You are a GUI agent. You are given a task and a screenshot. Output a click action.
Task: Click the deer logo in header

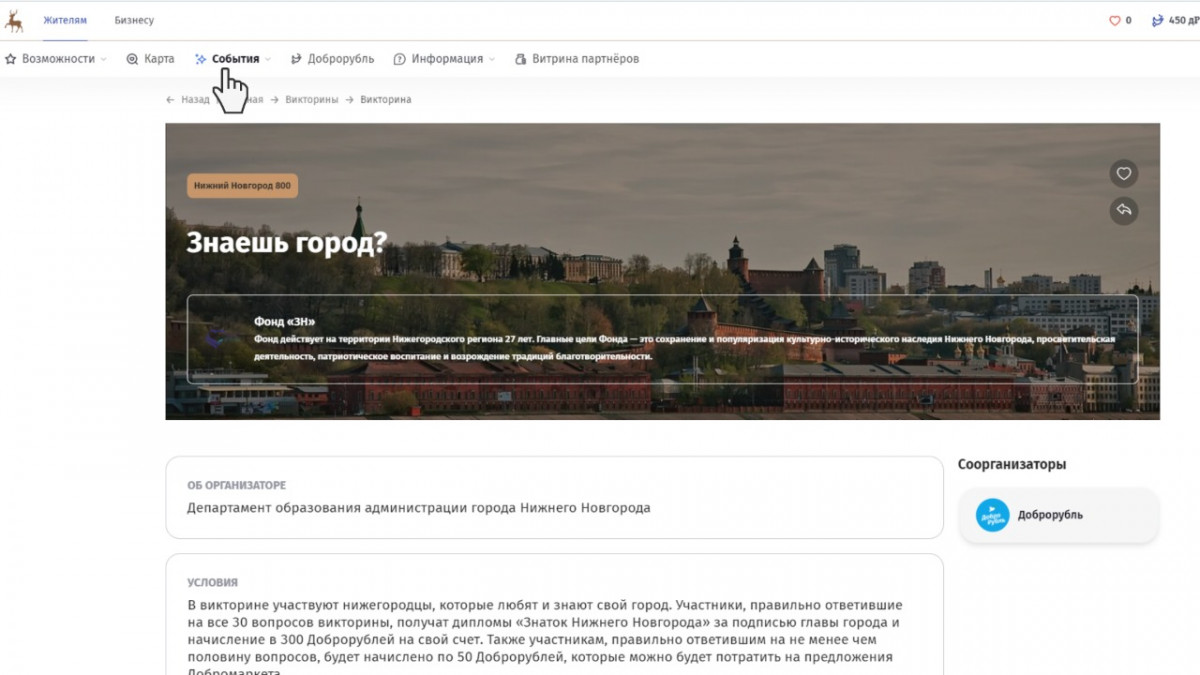(x=14, y=20)
